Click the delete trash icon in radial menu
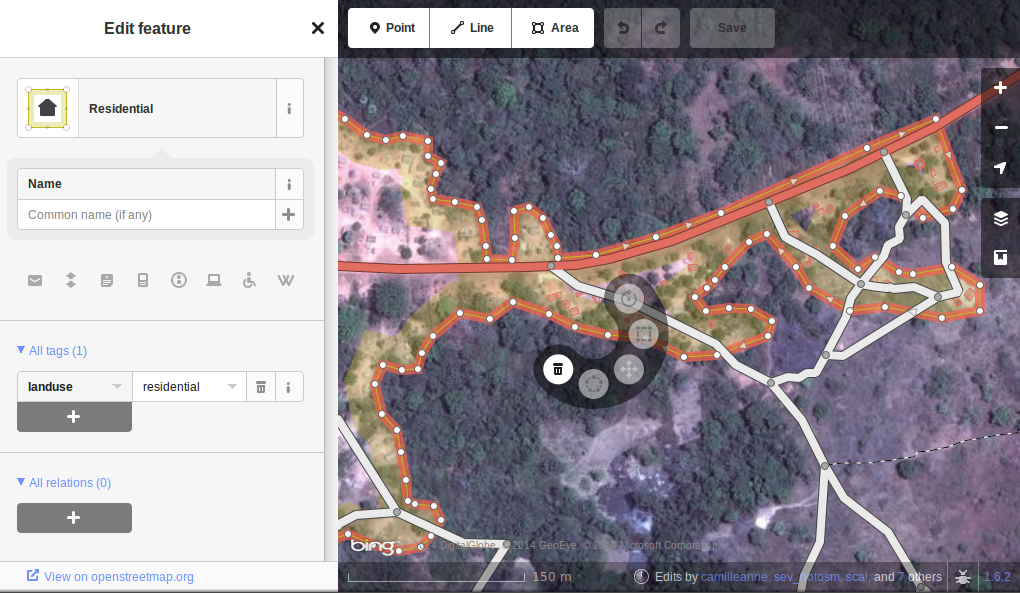1020x593 pixels. click(x=557, y=369)
